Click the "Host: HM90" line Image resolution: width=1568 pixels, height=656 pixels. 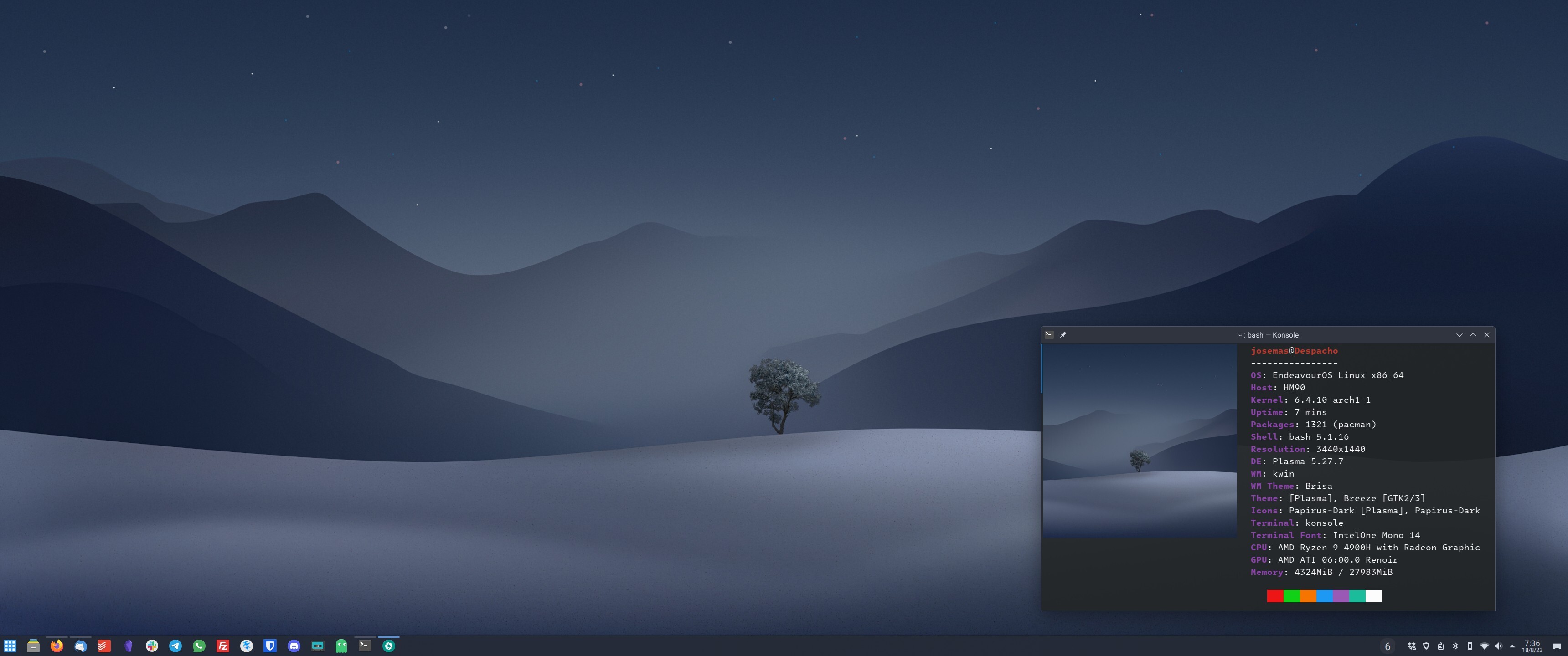(x=1278, y=388)
